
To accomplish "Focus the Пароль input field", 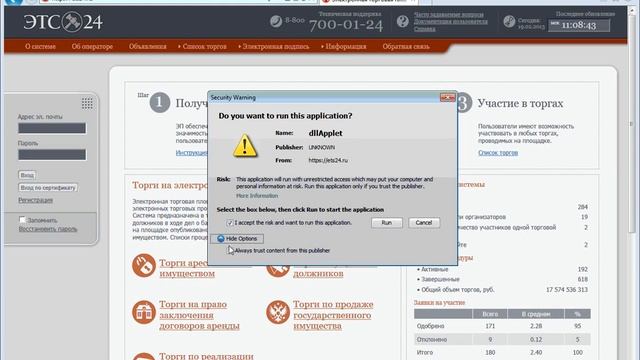I will coord(52,155).
